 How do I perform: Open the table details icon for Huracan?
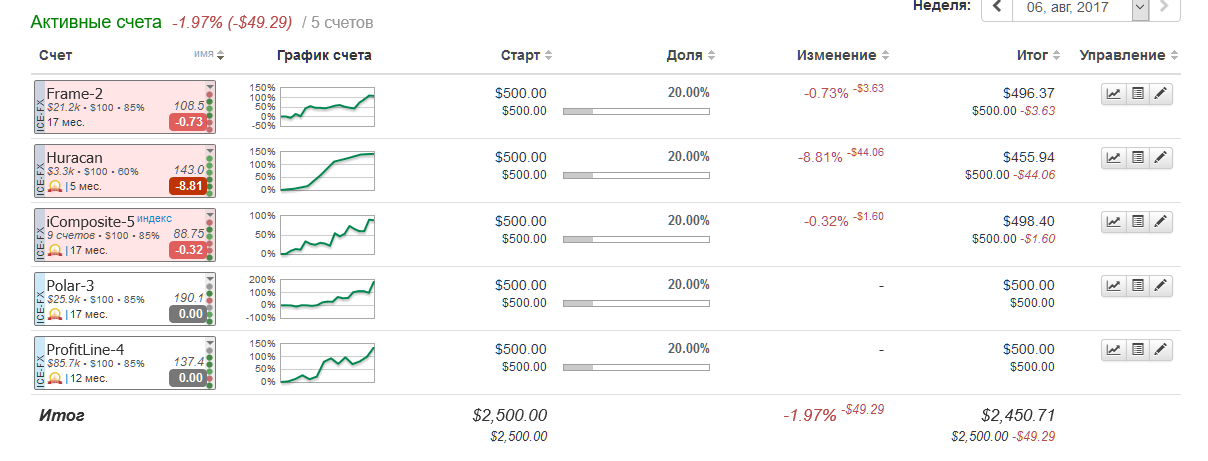(x=1137, y=158)
